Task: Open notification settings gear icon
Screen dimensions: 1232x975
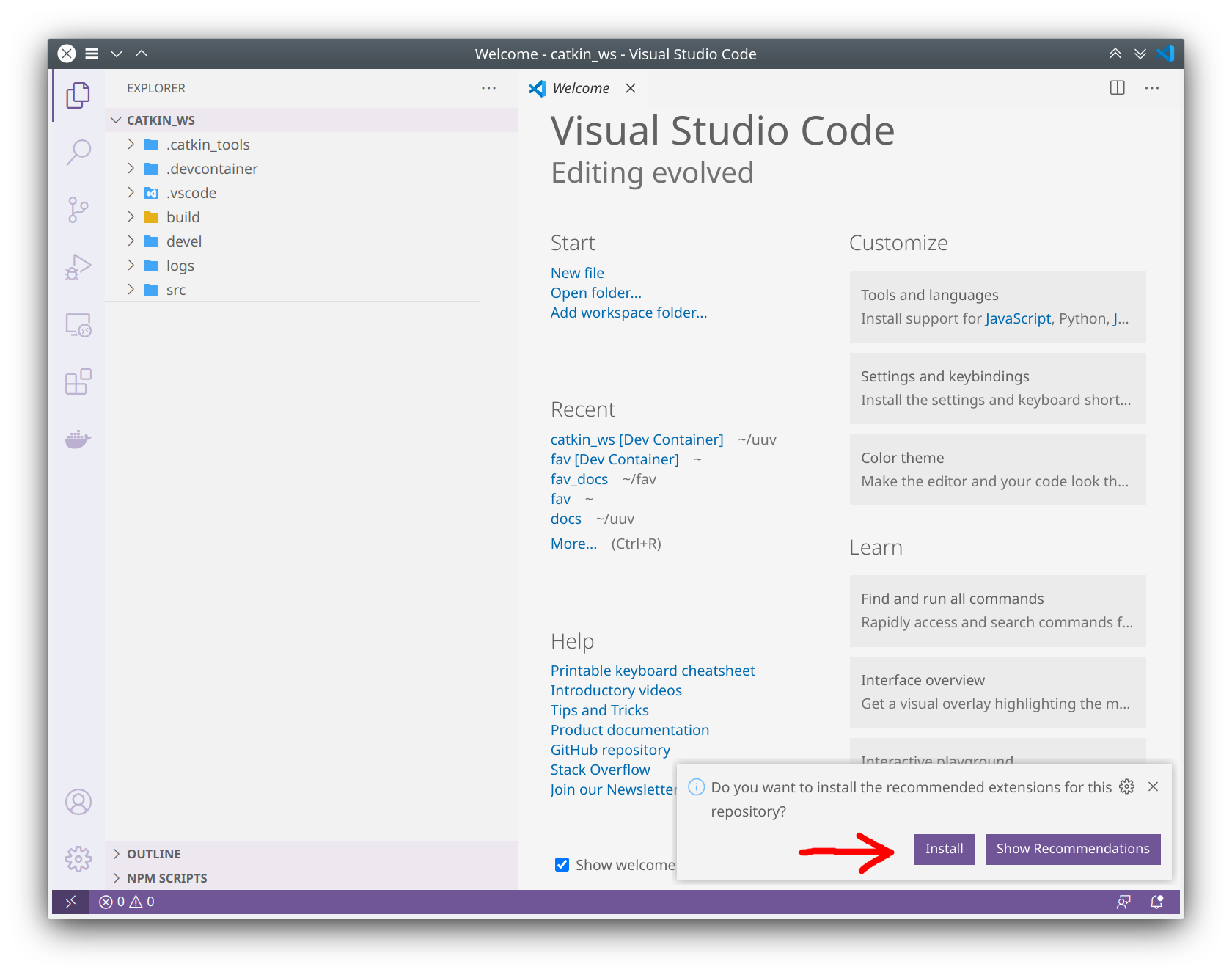Action: pyautogui.click(x=1127, y=786)
